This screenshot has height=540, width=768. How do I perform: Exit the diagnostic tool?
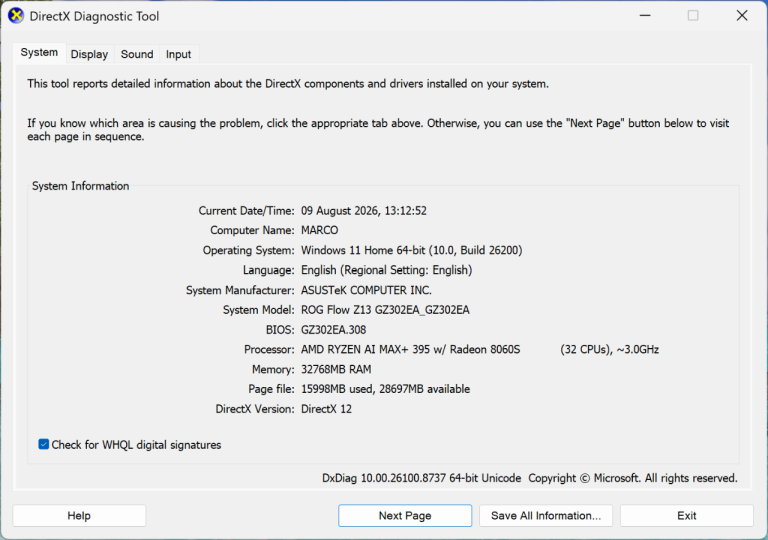coord(687,515)
